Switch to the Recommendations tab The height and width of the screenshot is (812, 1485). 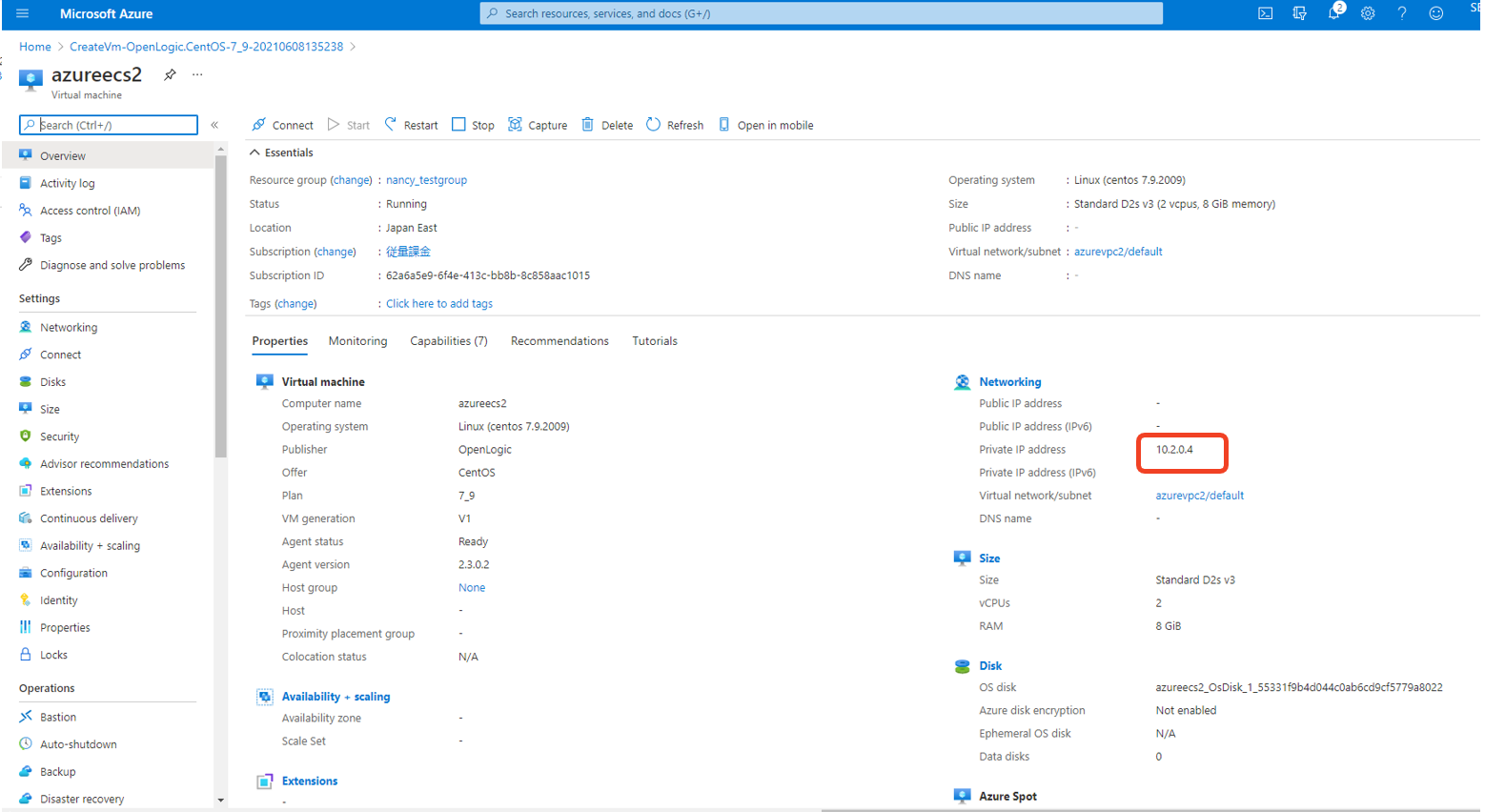[559, 341]
